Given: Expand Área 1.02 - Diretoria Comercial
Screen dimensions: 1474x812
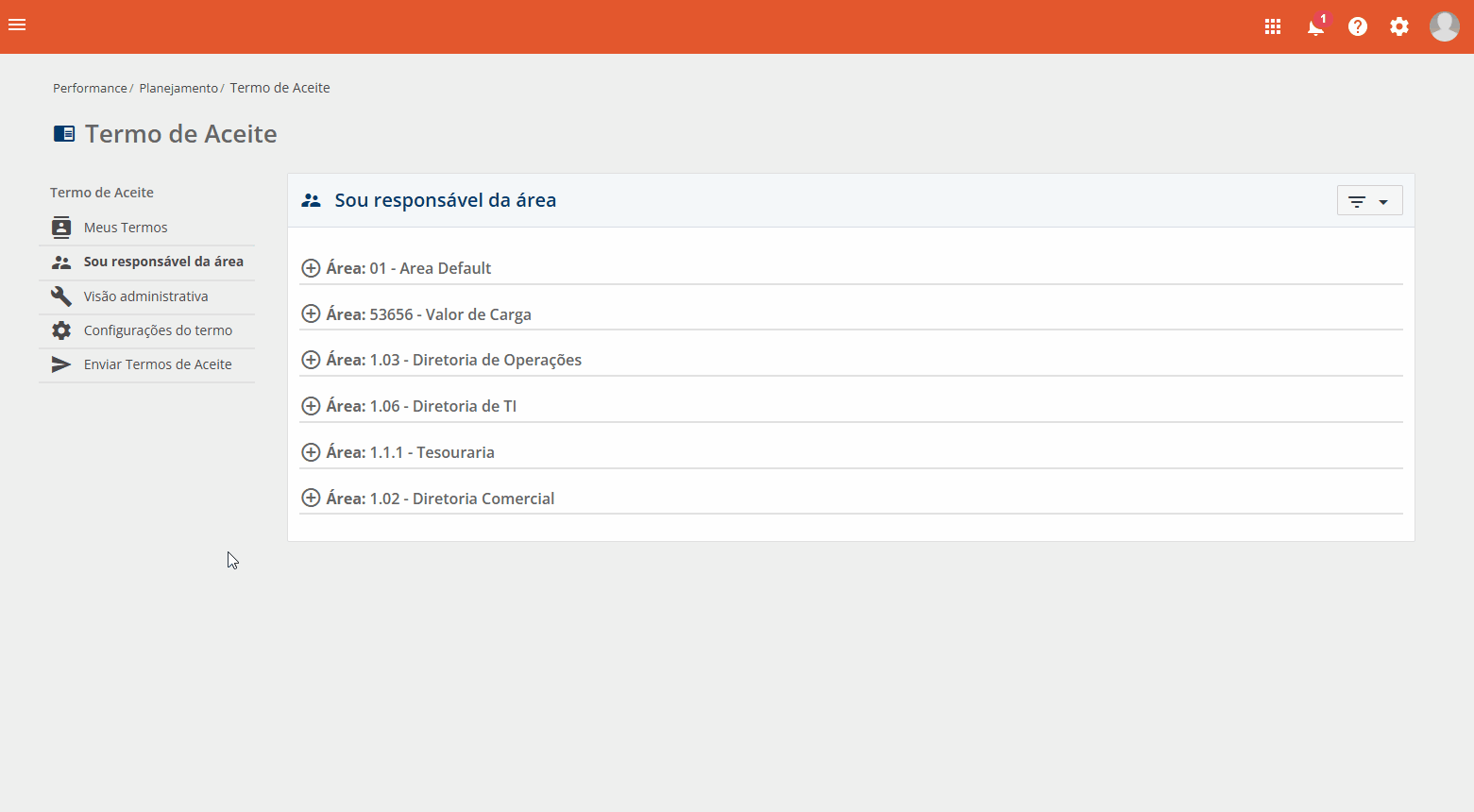Looking at the screenshot, I should pyautogui.click(x=311, y=498).
